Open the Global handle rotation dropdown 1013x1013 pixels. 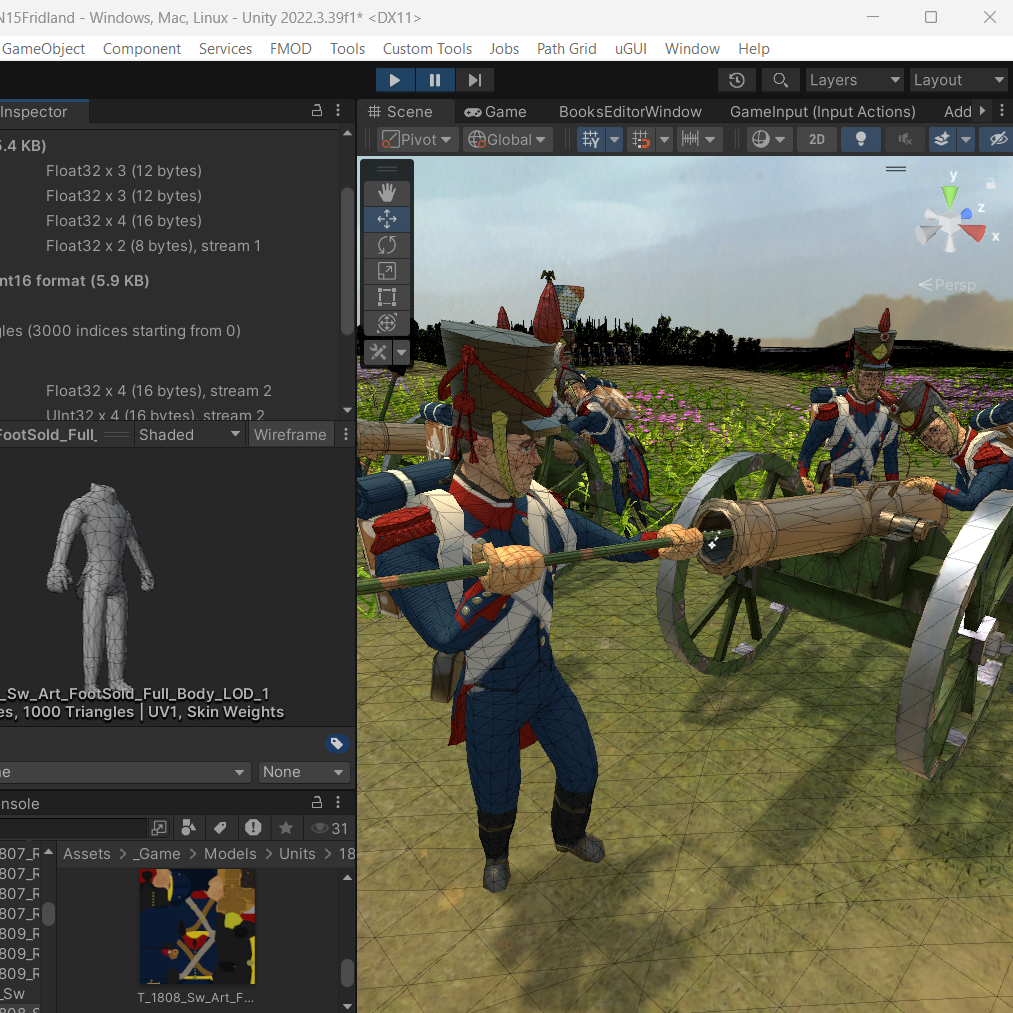(507, 140)
